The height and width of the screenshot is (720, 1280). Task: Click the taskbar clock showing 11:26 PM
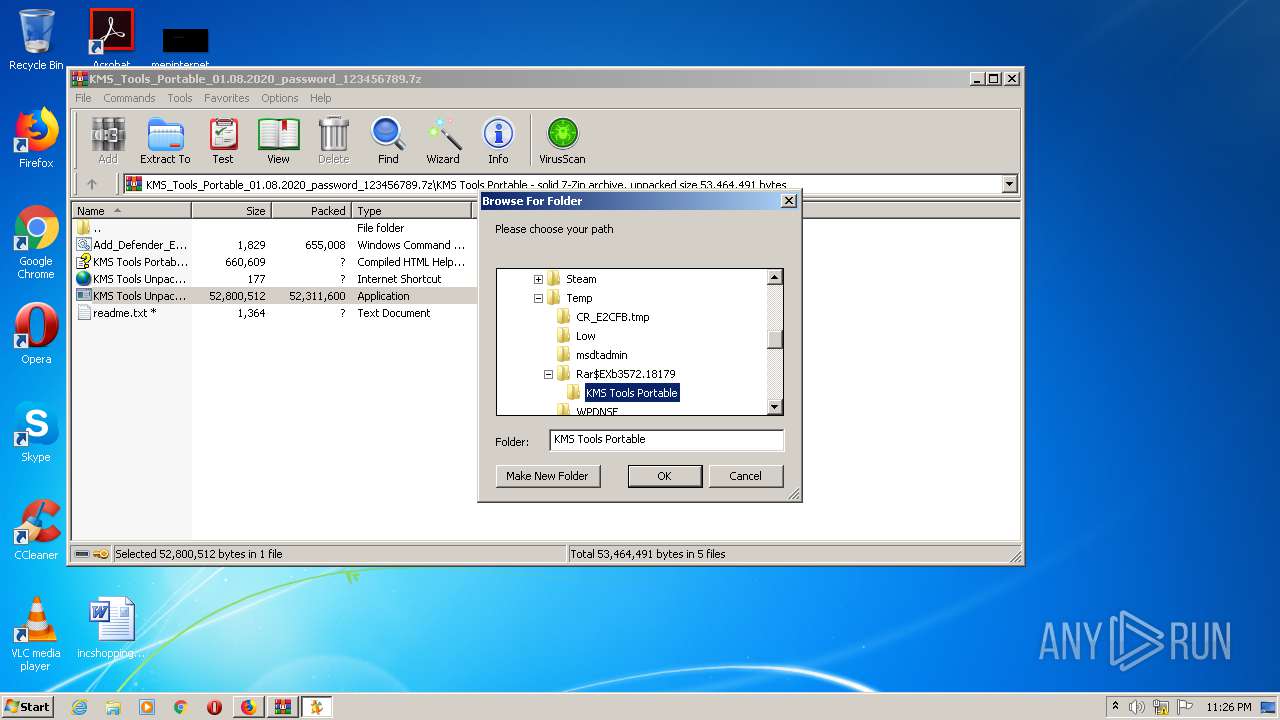pyautogui.click(x=1228, y=707)
